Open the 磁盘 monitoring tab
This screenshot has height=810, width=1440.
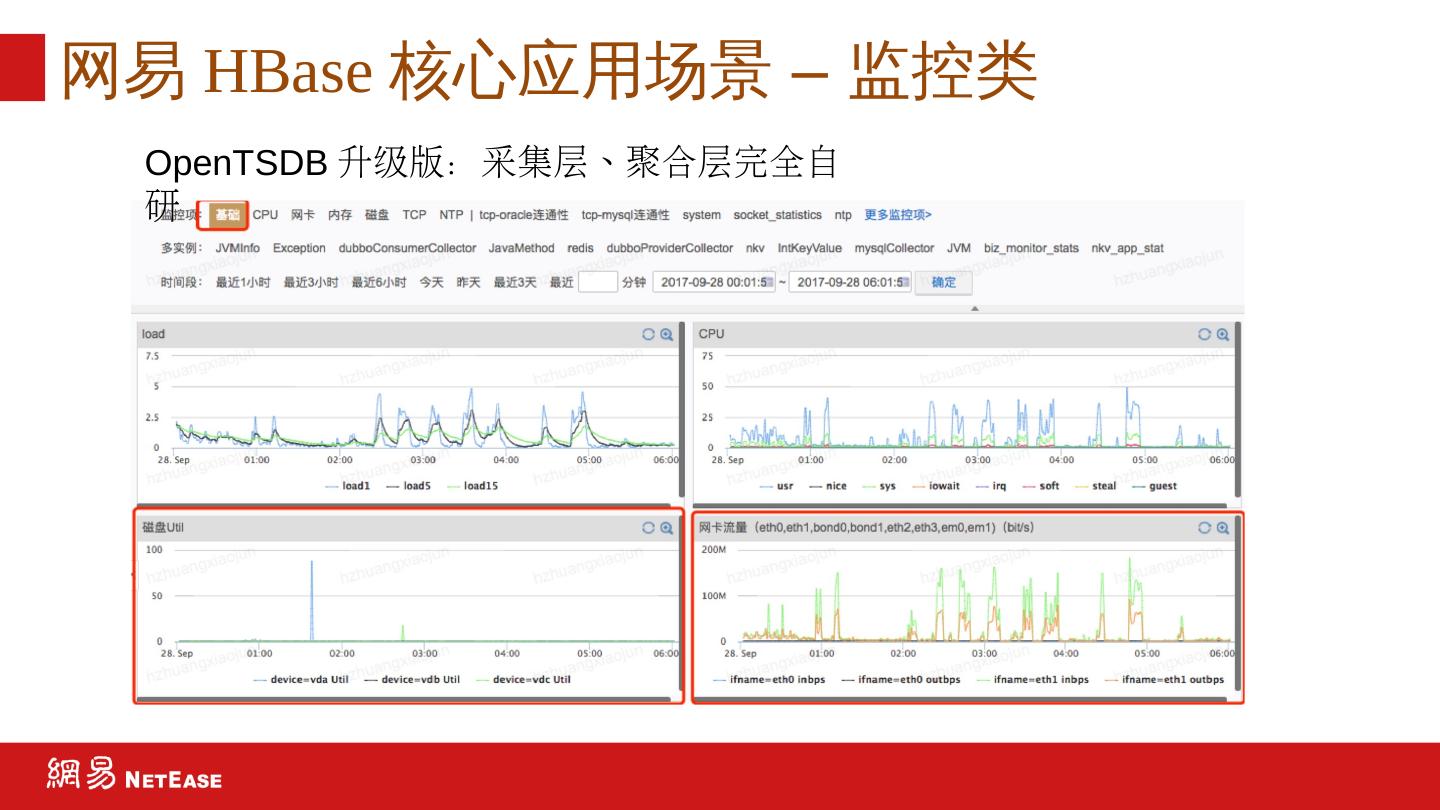(x=377, y=215)
